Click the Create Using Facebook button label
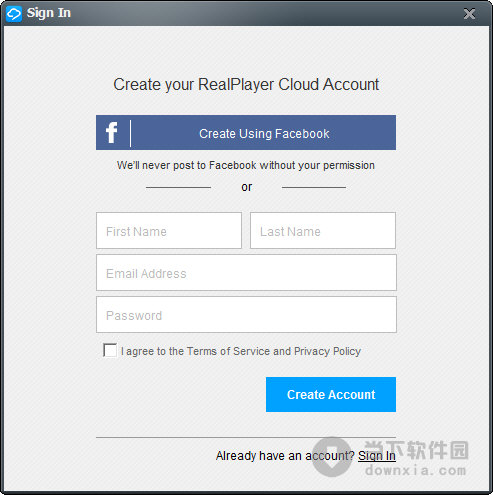 point(264,134)
